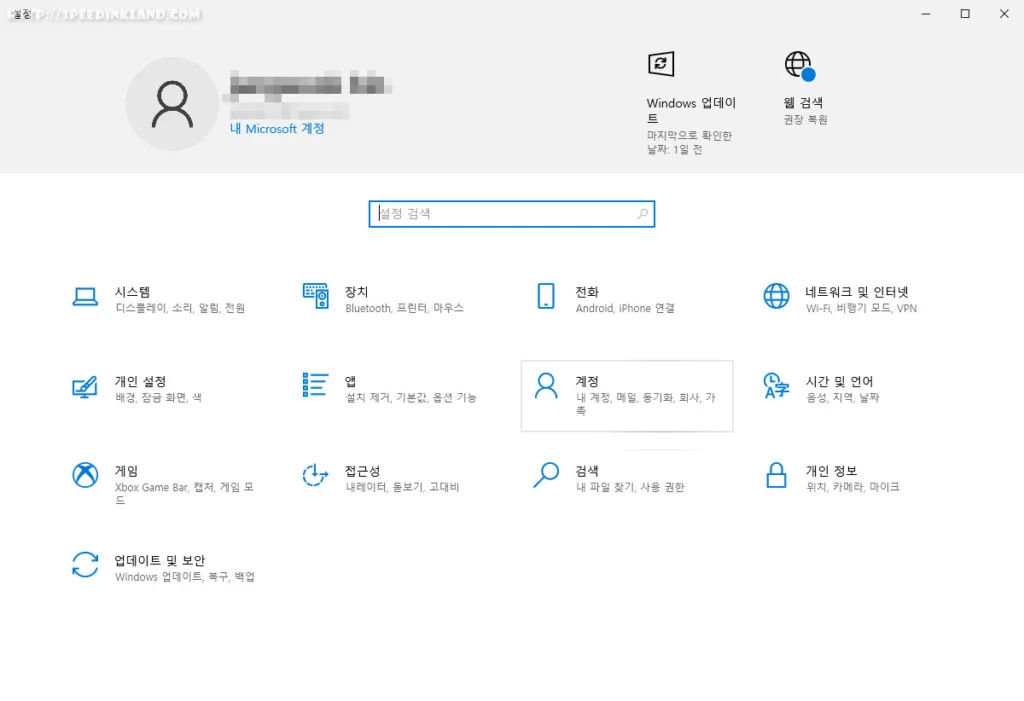The image size is (1024, 701).
Task: Click the user profile avatar picture
Action: pyautogui.click(x=172, y=104)
